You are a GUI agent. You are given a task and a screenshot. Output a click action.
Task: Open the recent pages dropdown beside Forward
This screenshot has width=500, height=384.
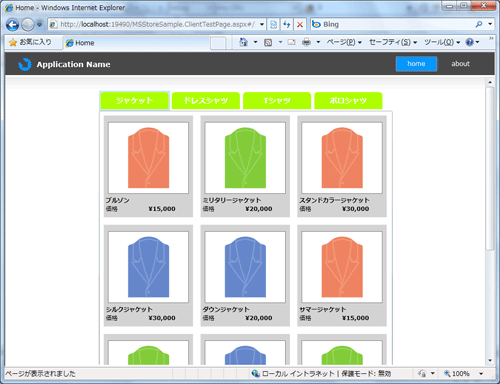[40, 24]
